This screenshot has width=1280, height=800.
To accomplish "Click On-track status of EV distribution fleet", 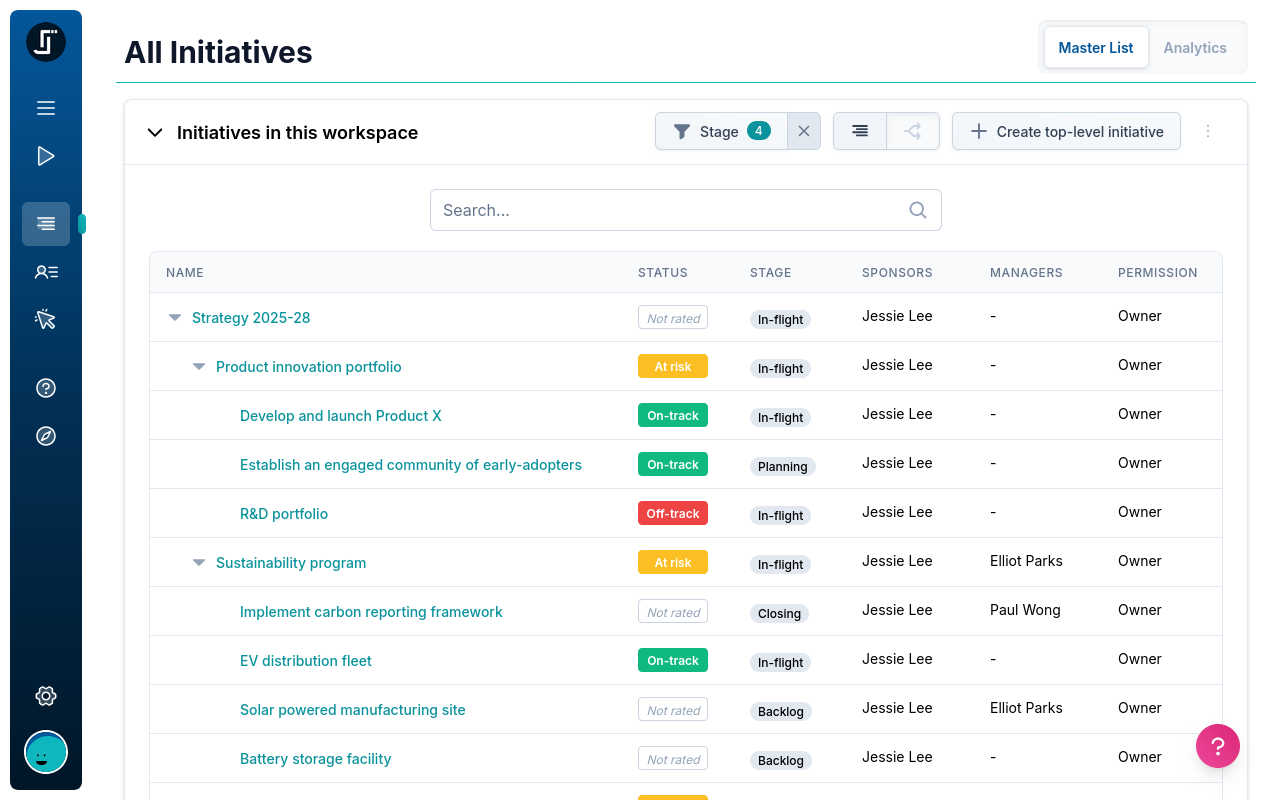I will click(673, 661).
